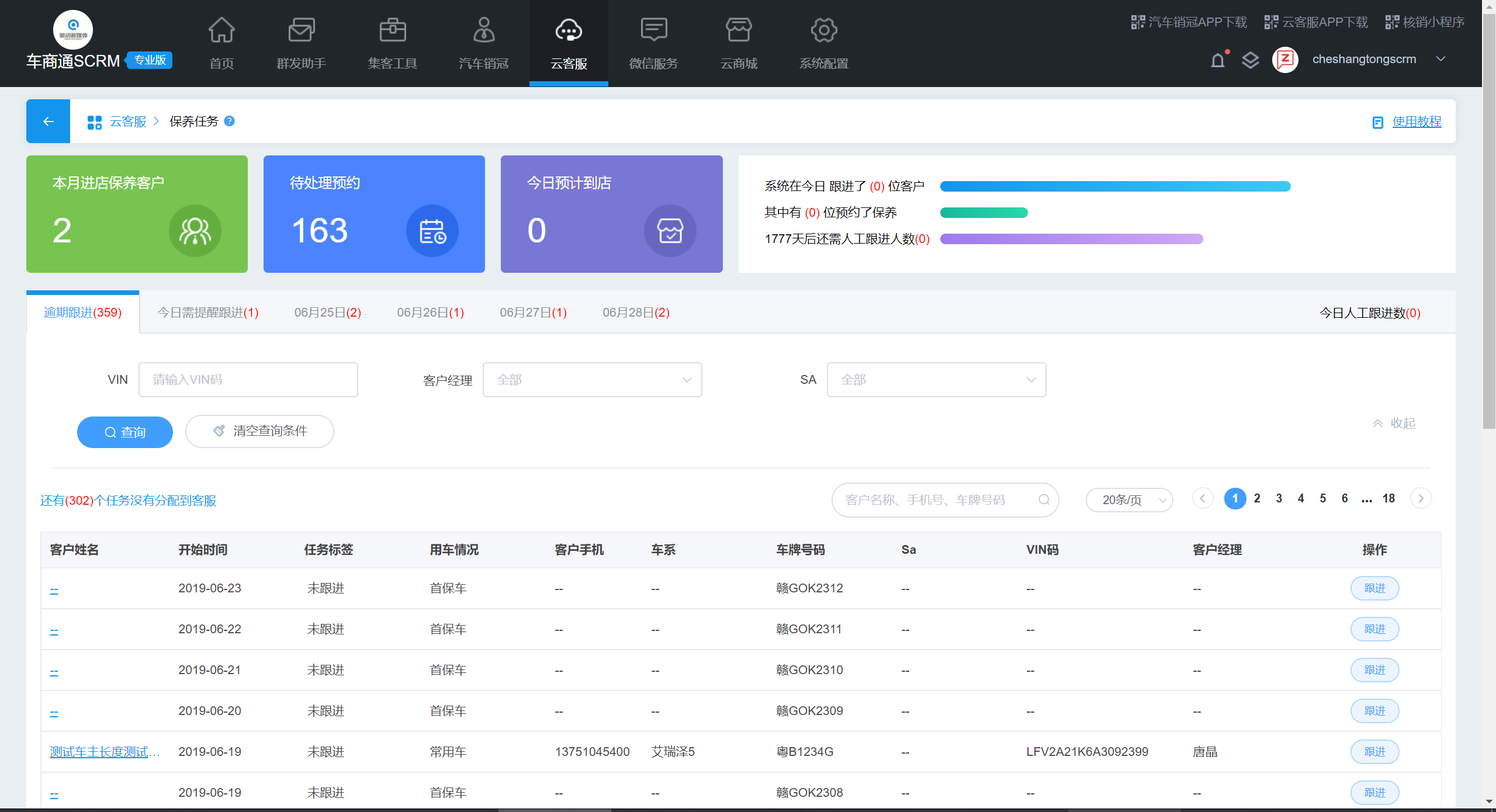
Task: Click the blue progress bar for 跟进 customers
Action: pos(1115,186)
